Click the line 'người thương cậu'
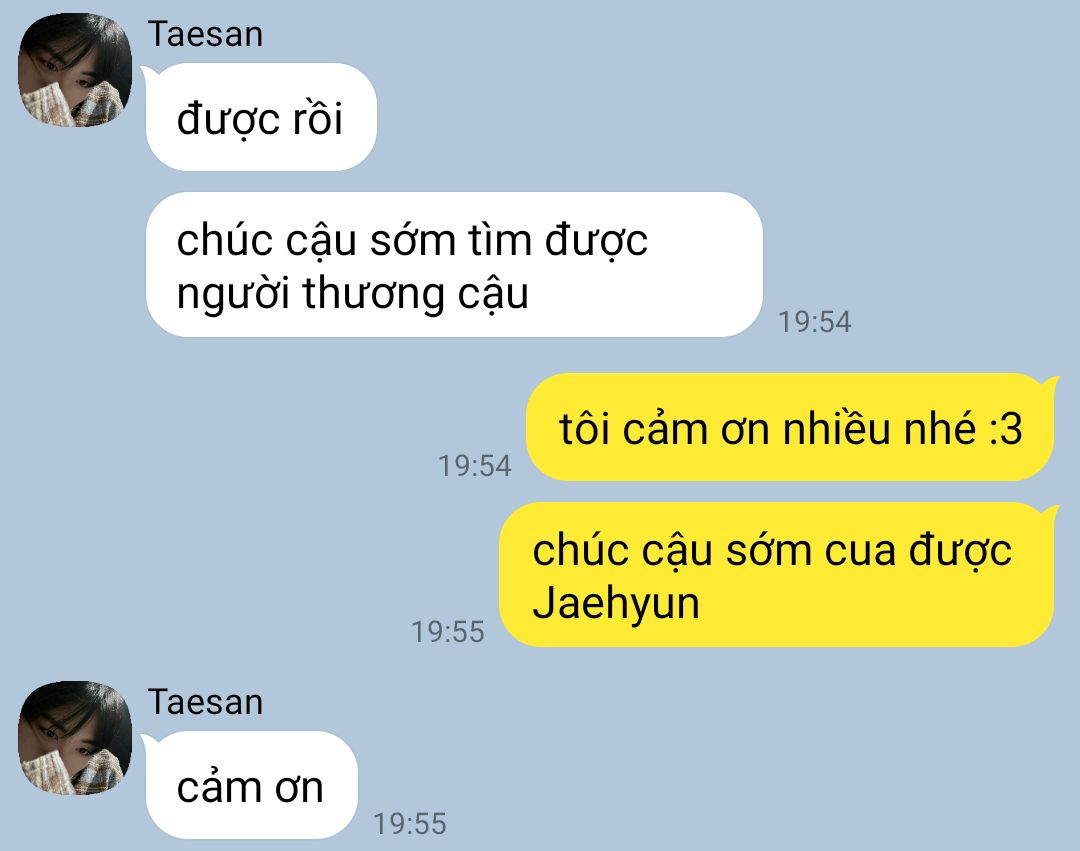 click(x=353, y=293)
